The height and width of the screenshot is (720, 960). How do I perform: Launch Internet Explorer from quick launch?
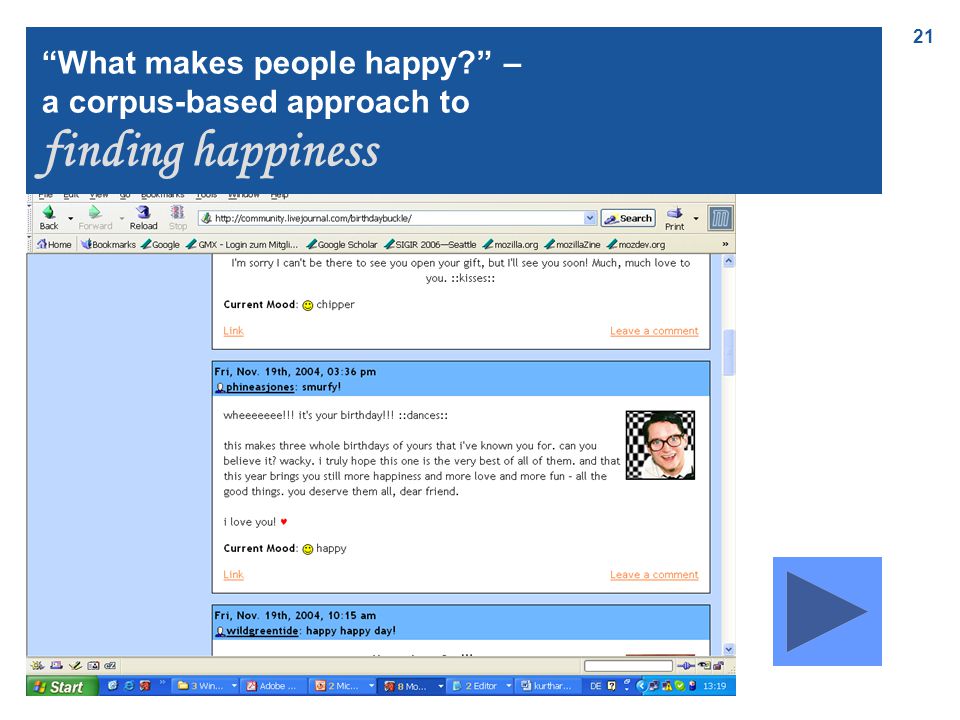(x=129, y=686)
